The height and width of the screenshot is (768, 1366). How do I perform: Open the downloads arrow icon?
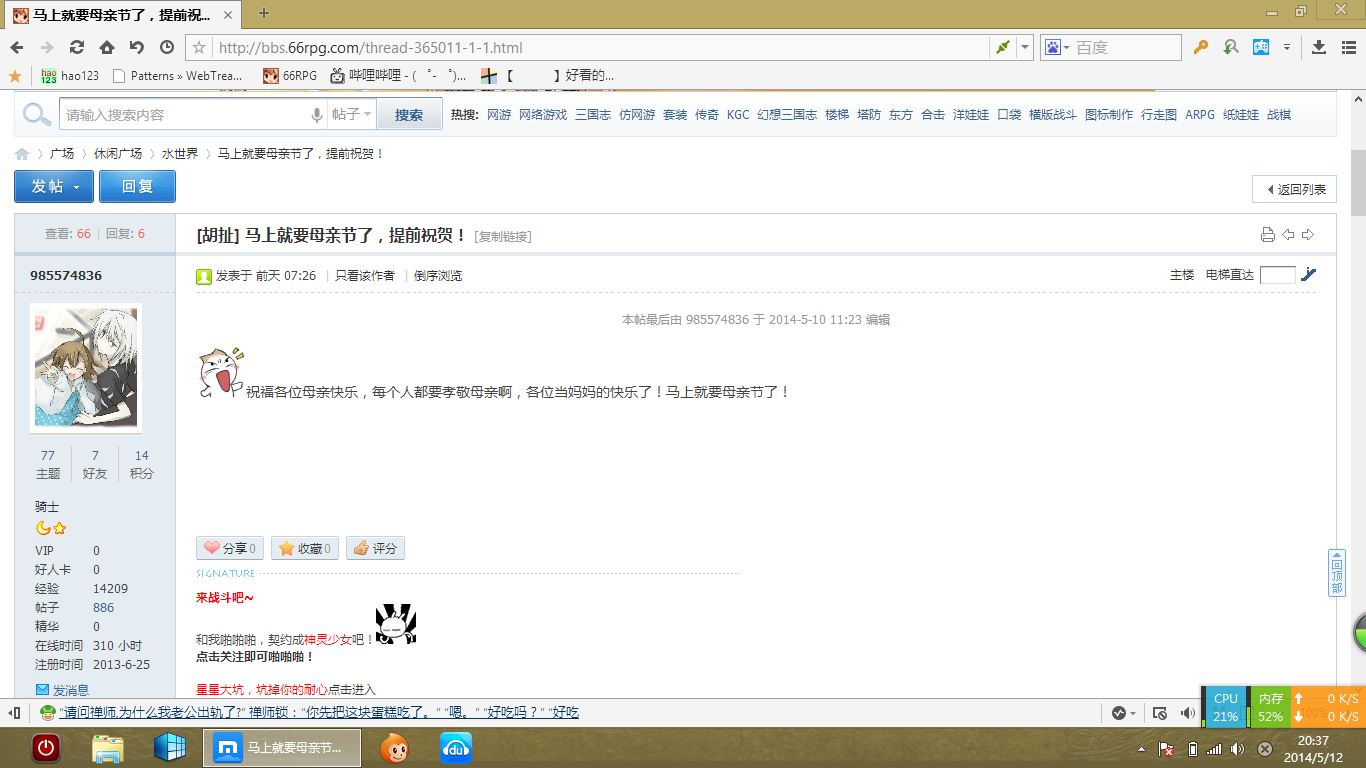[1319, 47]
